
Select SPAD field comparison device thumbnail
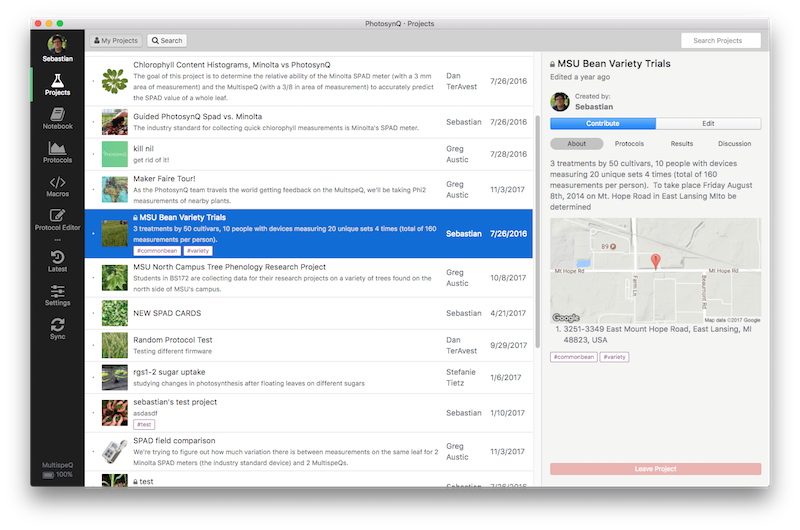114,451
